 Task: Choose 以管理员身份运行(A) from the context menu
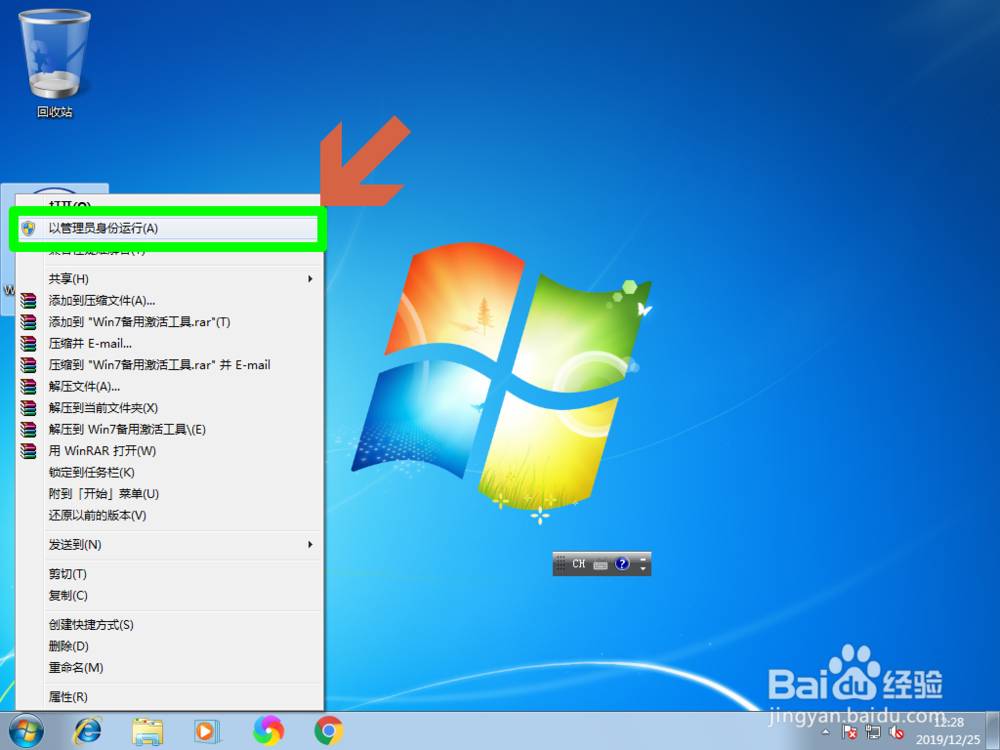[x=168, y=228]
